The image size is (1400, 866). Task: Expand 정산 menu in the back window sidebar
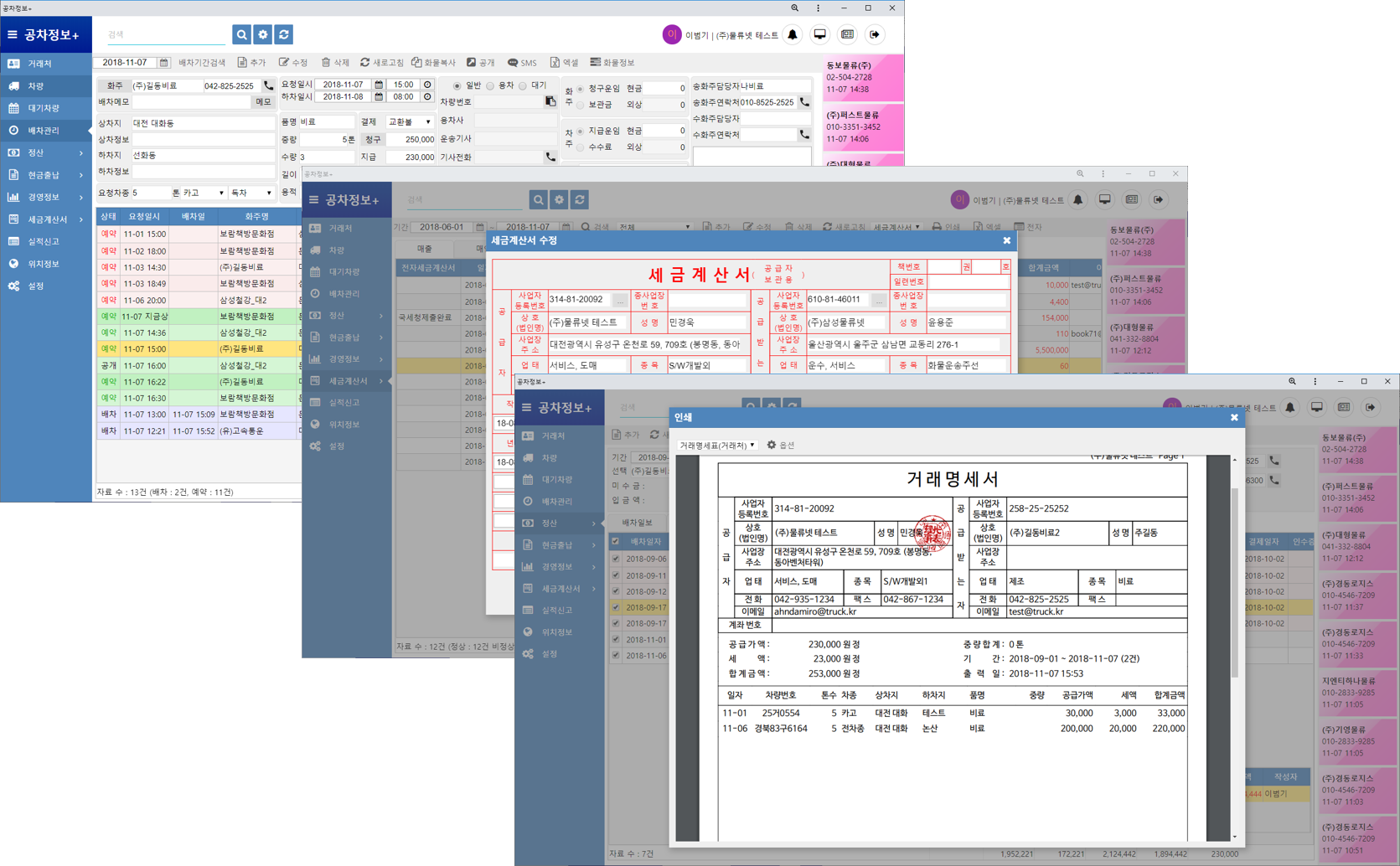46,152
